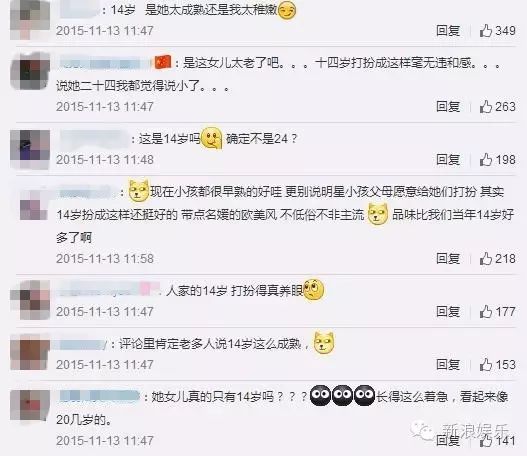Click username of the last commenter

pyautogui.click(x=100, y=396)
